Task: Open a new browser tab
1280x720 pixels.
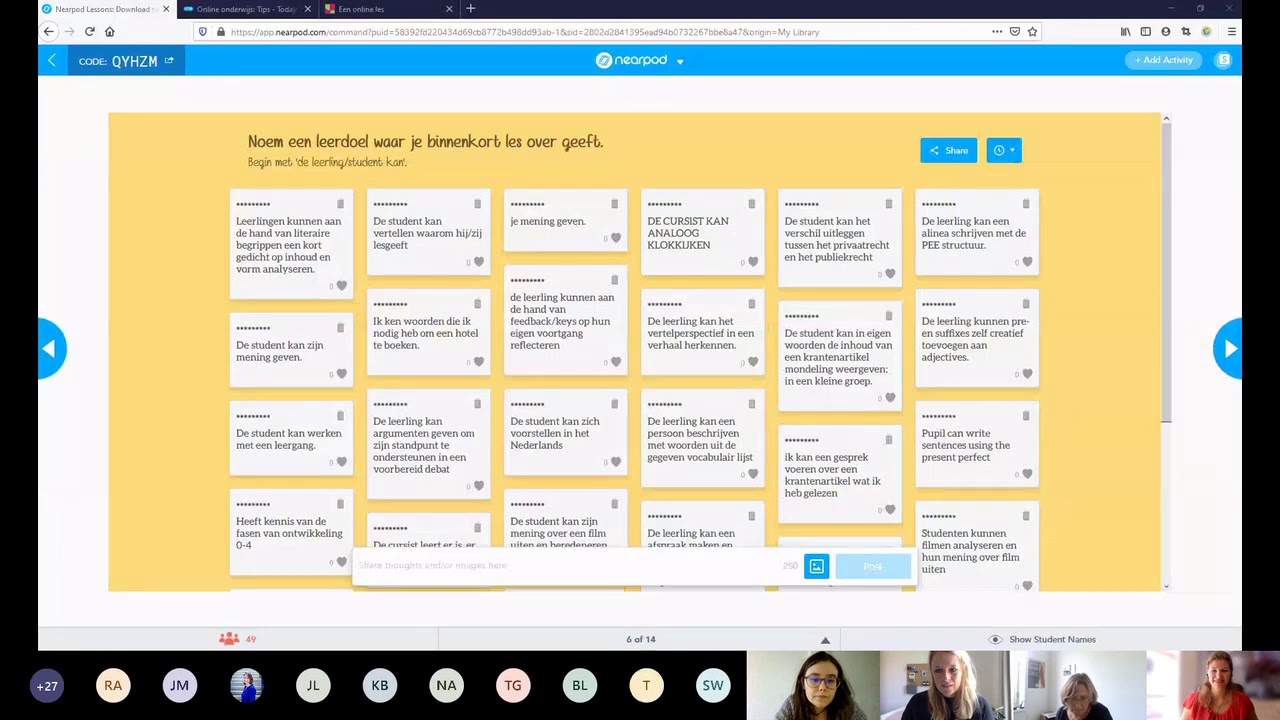Action: tap(471, 9)
